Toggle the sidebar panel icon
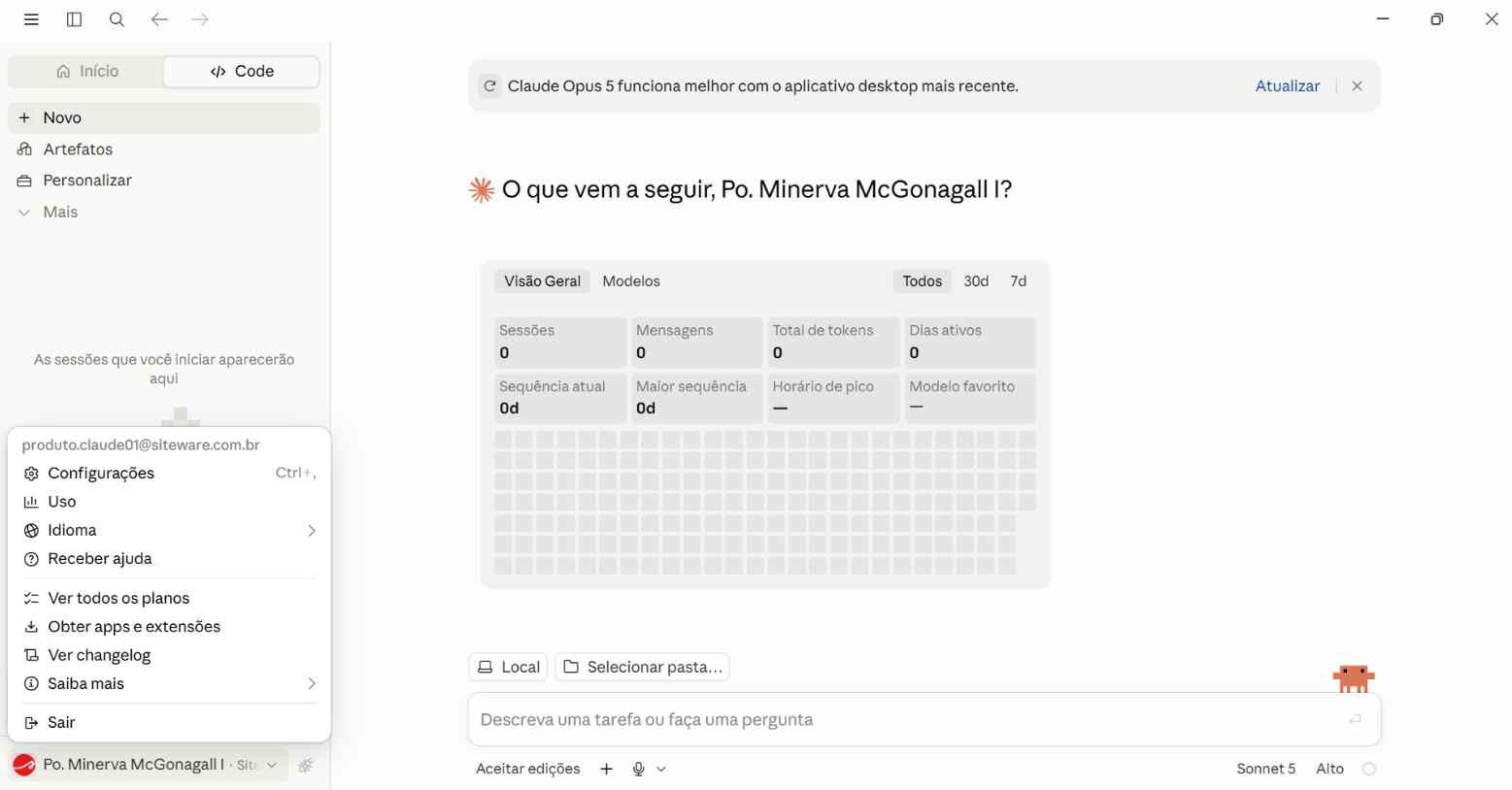 (74, 19)
